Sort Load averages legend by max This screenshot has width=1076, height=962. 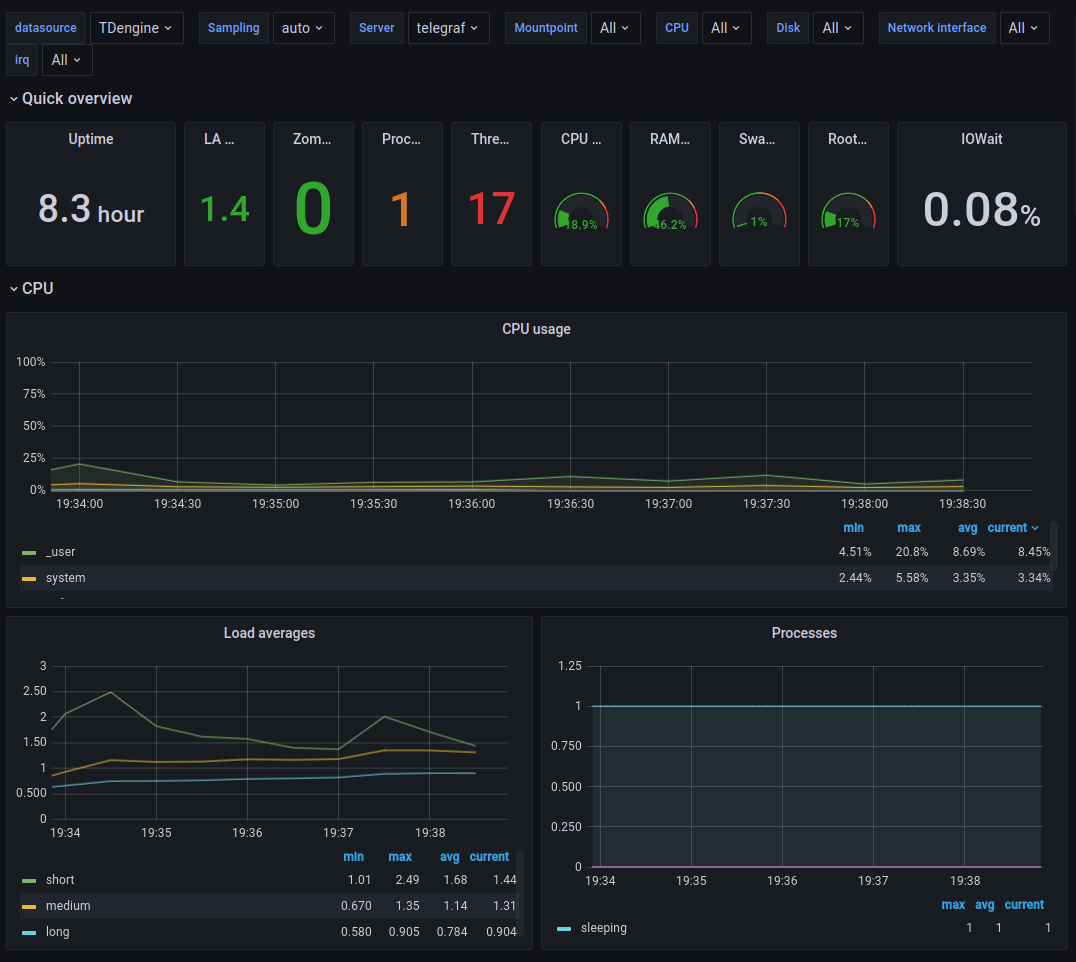(x=400, y=856)
